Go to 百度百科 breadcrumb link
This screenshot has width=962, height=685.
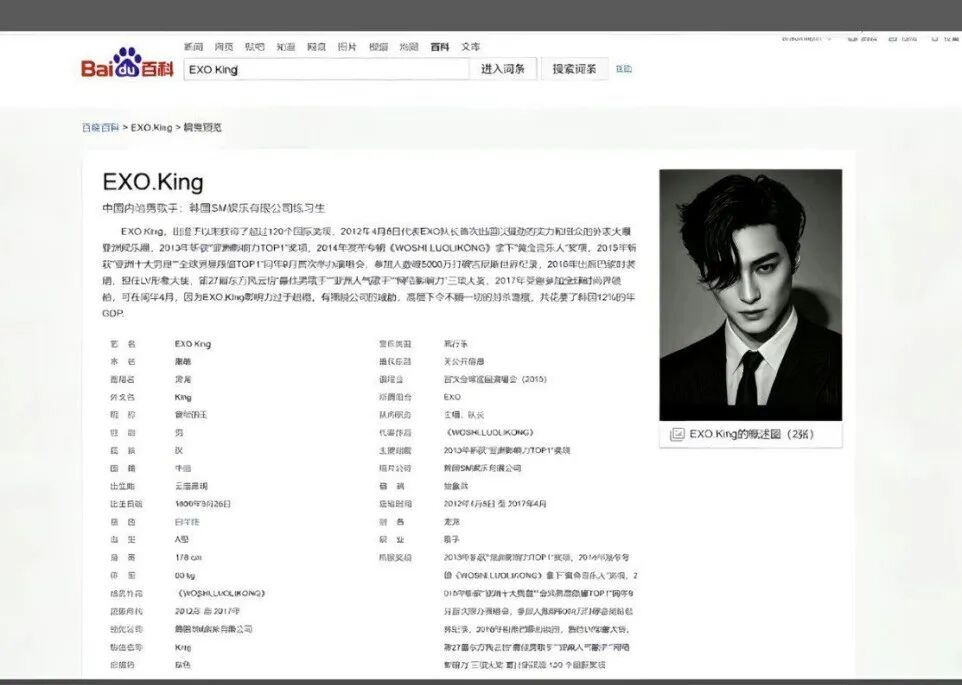tap(101, 128)
